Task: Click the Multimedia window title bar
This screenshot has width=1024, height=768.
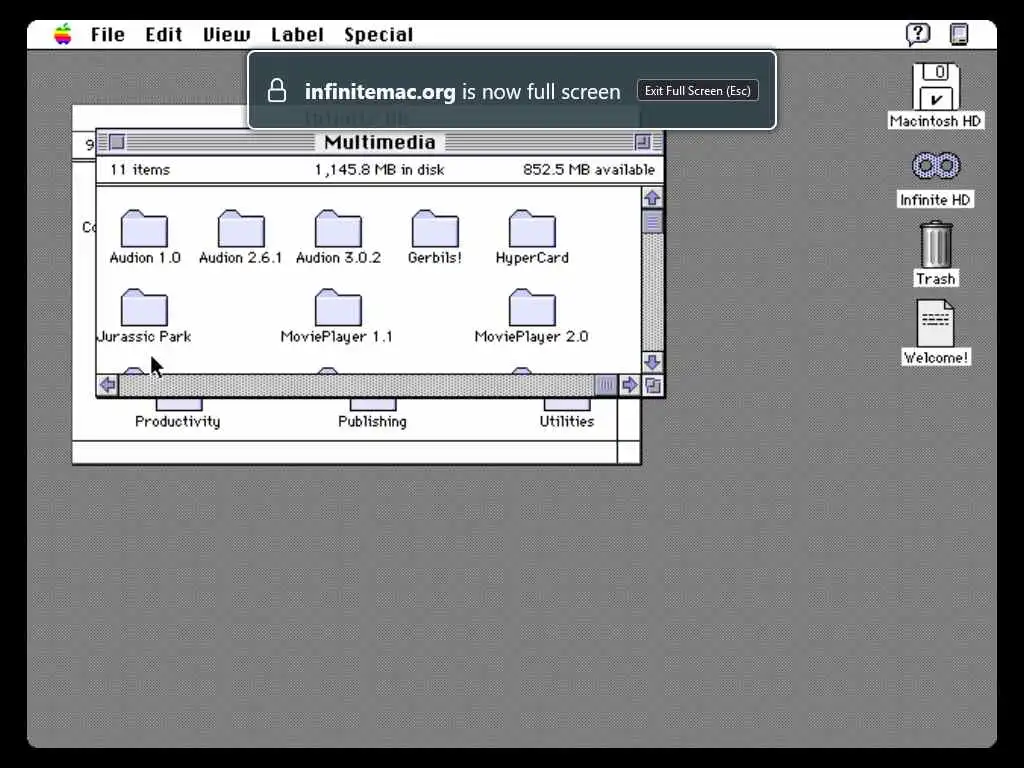Action: tap(379, 142)
